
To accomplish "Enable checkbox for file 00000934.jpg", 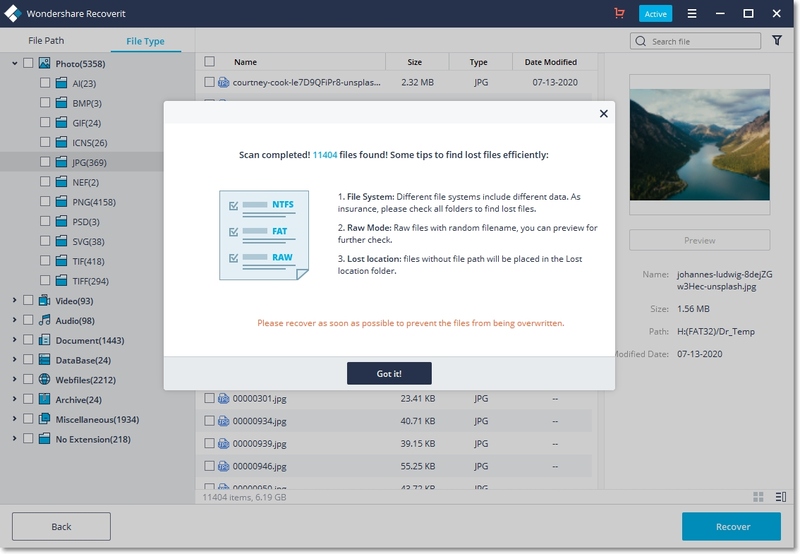I will (209, 421).
